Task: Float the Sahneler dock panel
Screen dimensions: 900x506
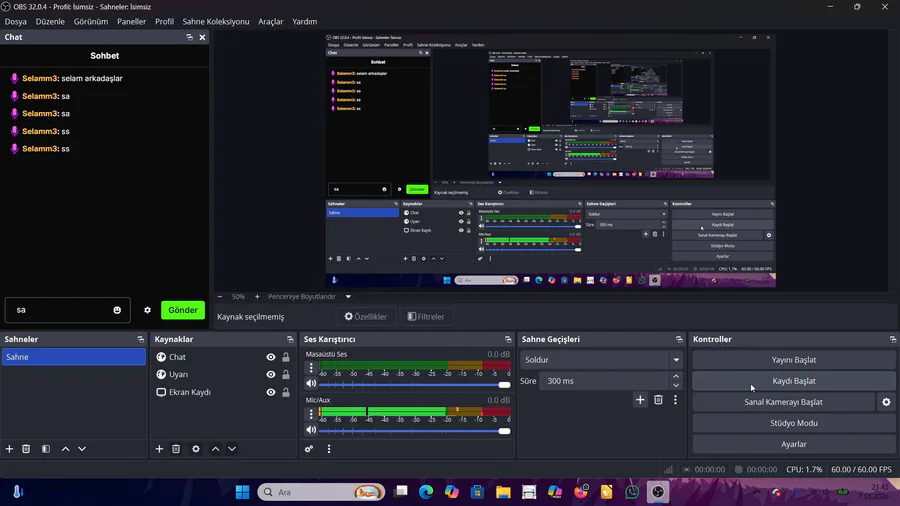Action: (141, 339)
